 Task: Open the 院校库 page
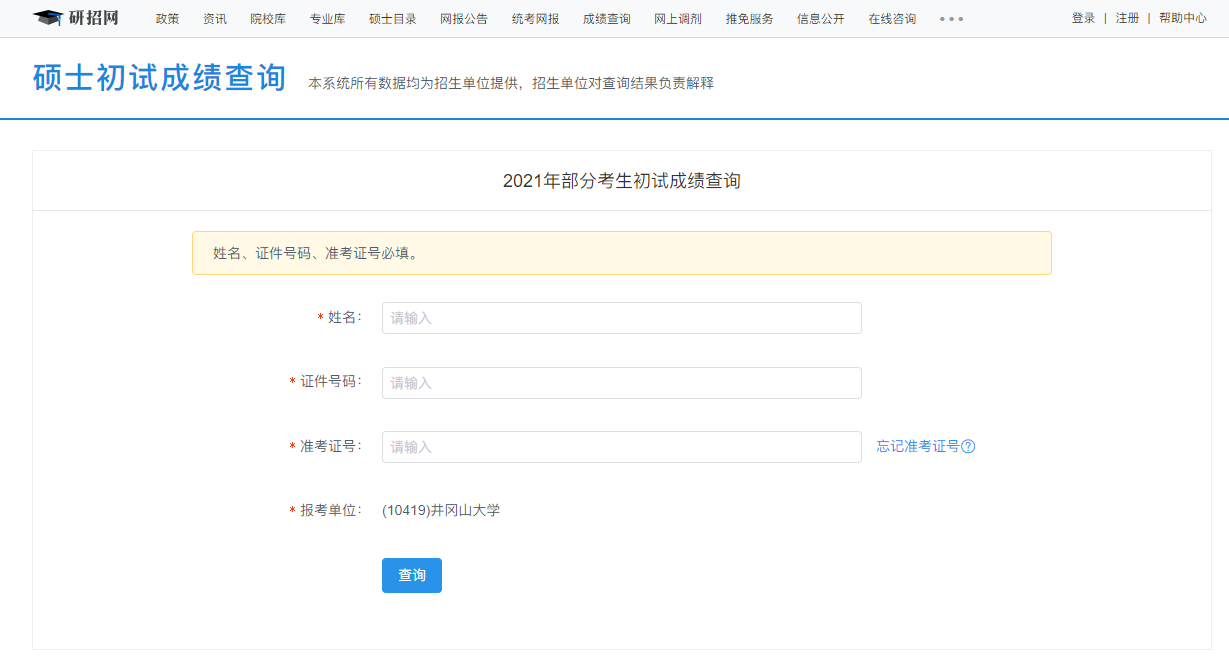[268, 19]
